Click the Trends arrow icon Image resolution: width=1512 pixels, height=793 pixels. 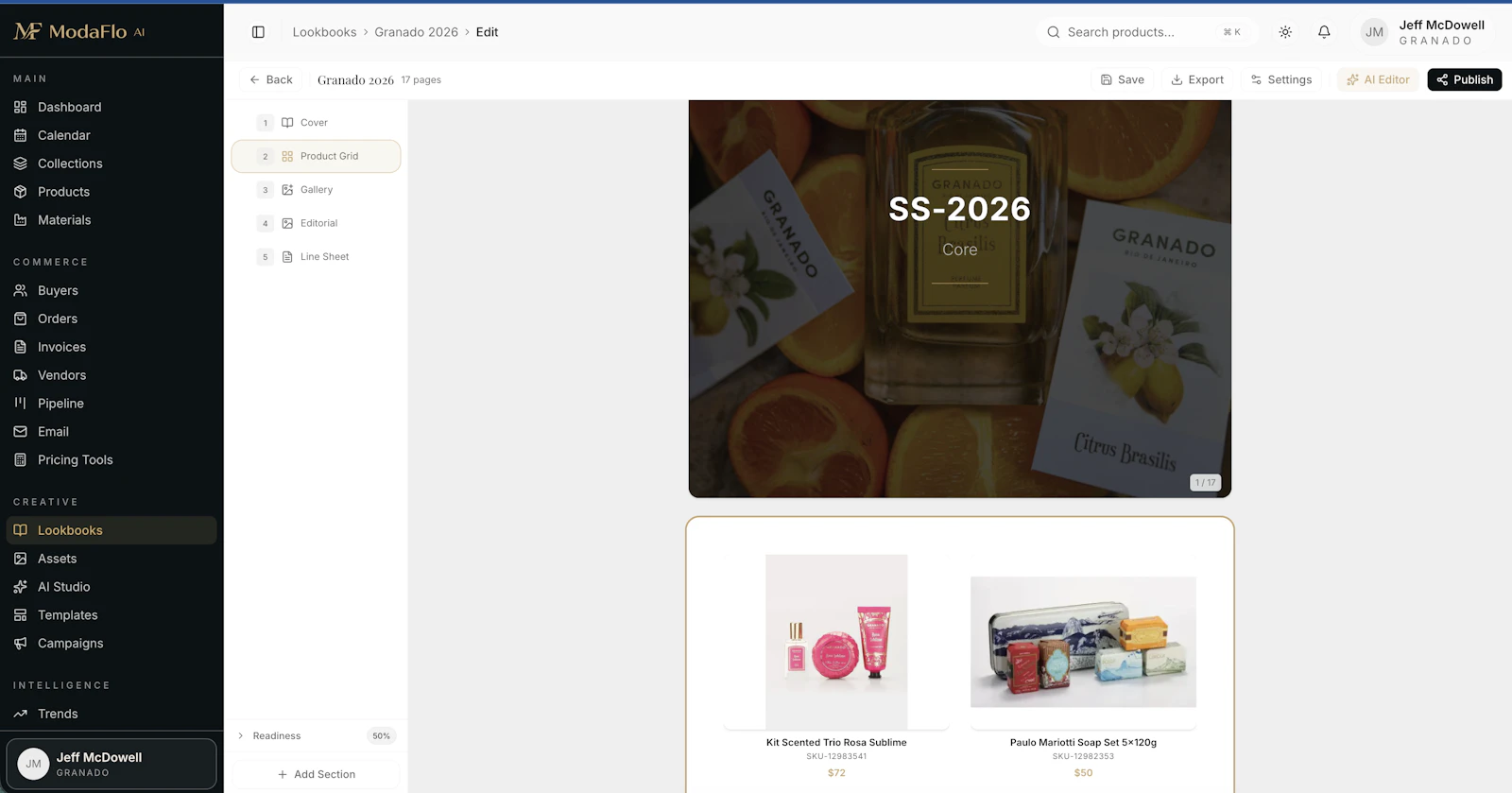coord(21,714)
